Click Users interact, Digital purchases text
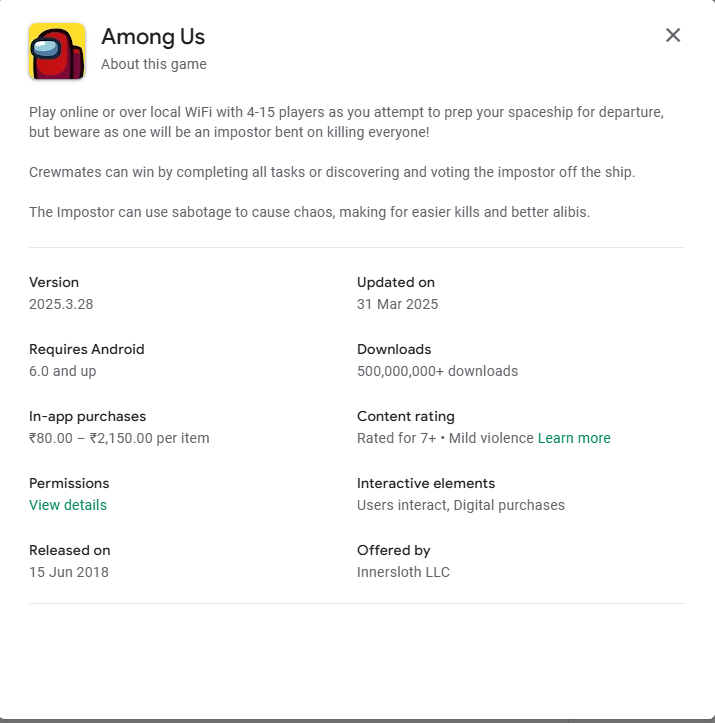The height and width of the screenshot is (723, 715). pos(461,505)
